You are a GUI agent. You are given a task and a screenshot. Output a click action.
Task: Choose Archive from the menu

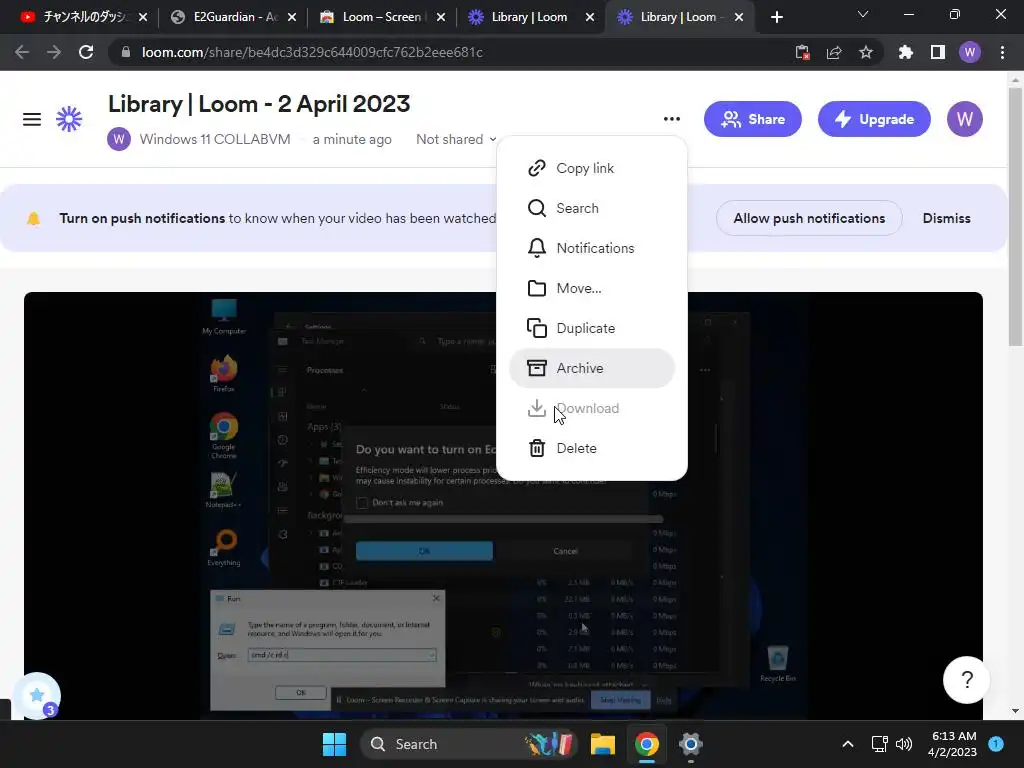tap(592, 368)
